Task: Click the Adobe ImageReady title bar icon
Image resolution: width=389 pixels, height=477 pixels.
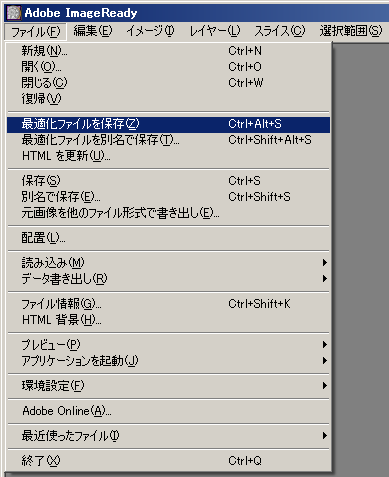Action: point(14,13)
